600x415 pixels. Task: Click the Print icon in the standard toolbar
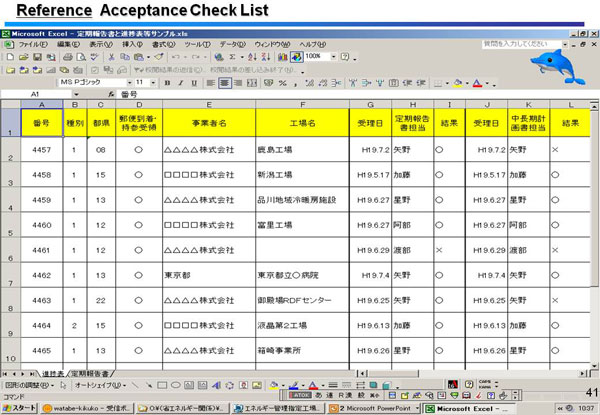coord(68,57)
